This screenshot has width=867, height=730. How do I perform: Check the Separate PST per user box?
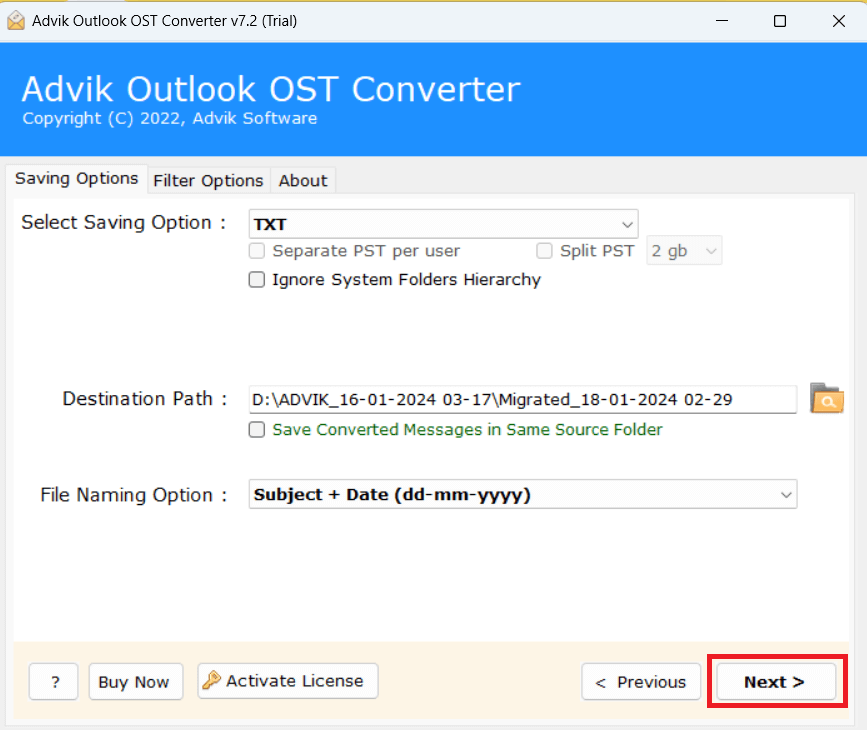point(257,251)
